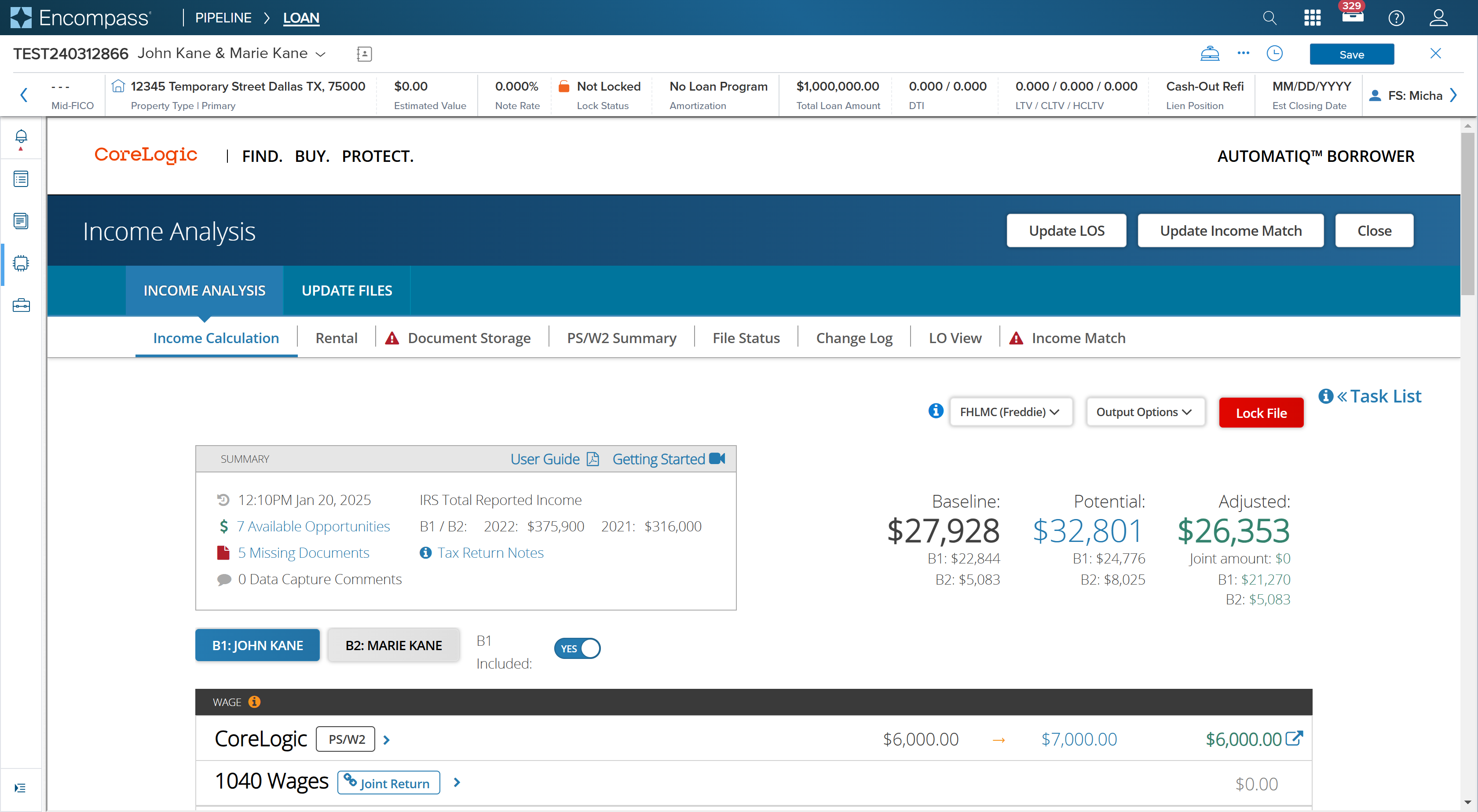Close the loan with the X icon

[1435, 53]
